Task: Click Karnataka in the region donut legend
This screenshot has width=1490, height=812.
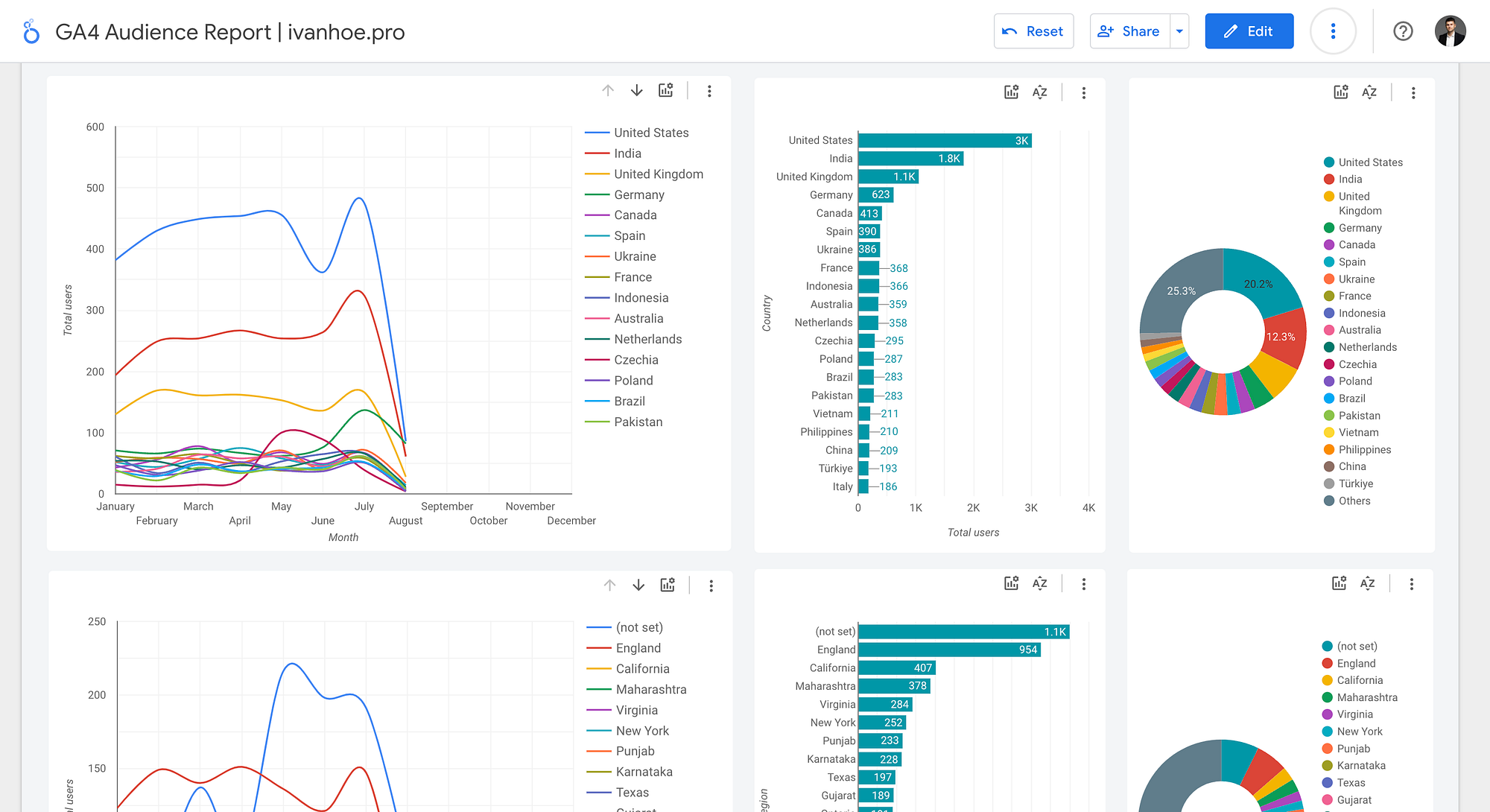Action: pyautogui.click(x=1361, y=766)
